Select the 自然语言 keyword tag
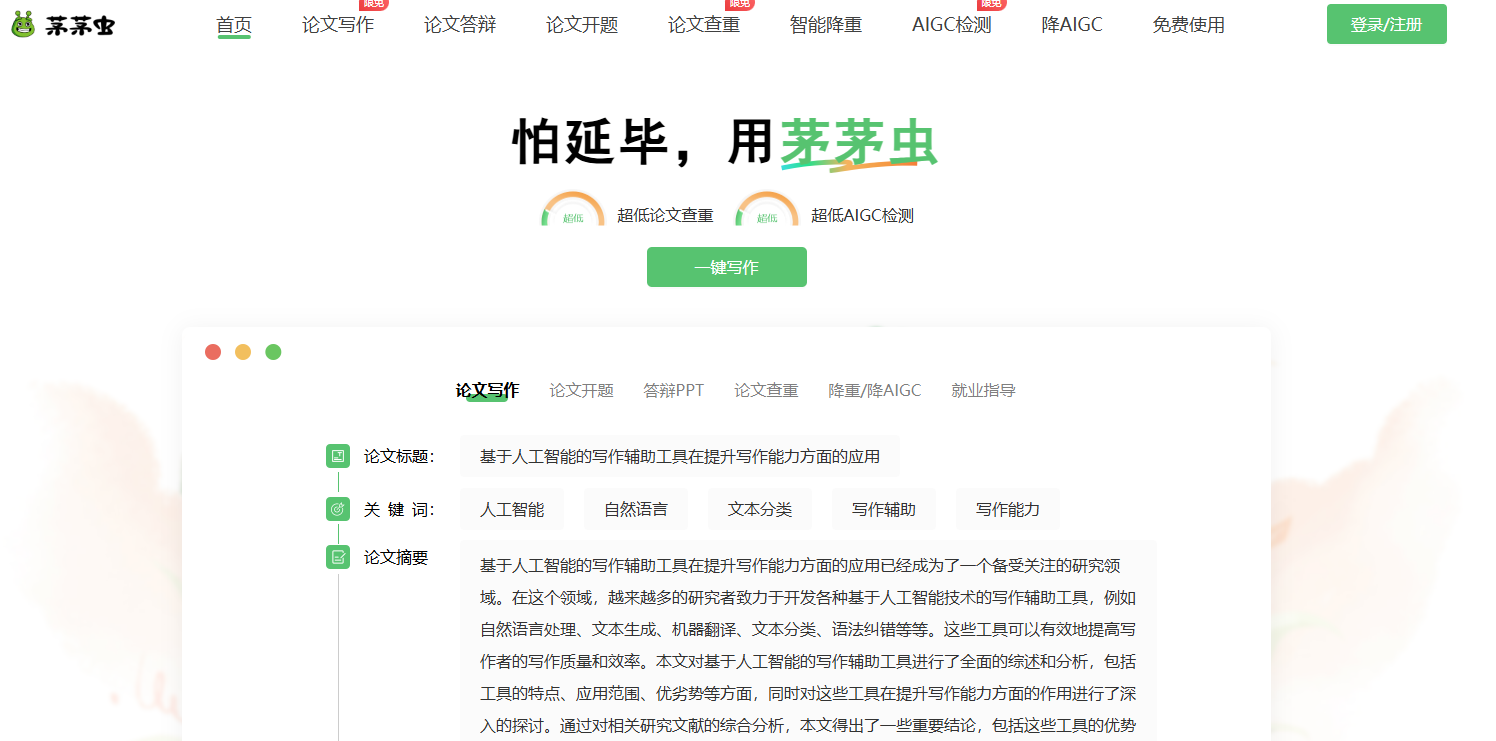The width and height of the screenshot is (1496, 741). tap(636, 509)
